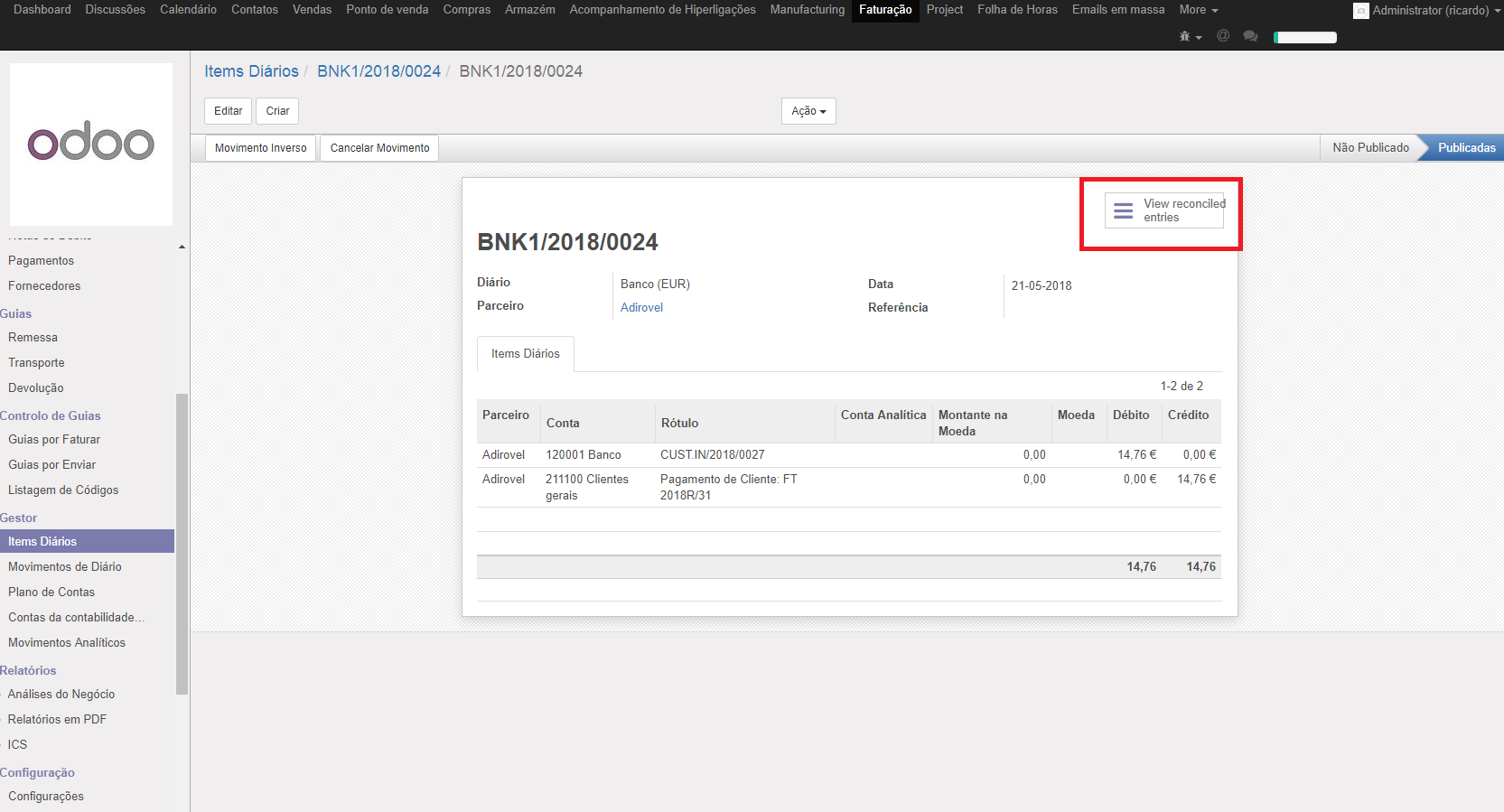Click the progress bar in the top bar

coord(1304,37)
